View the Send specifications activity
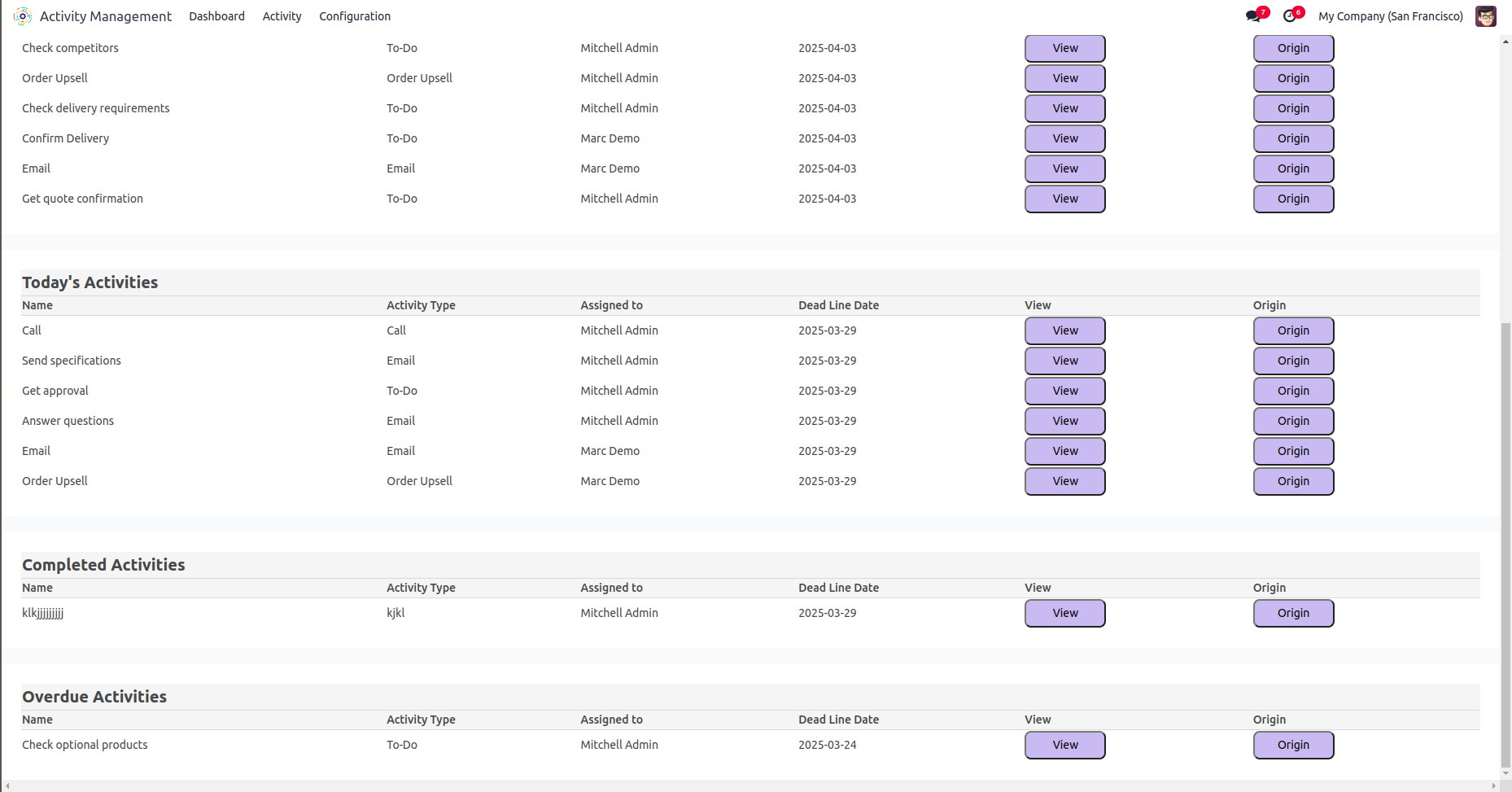This screenshot has height=792, width=1512. 1064,361
